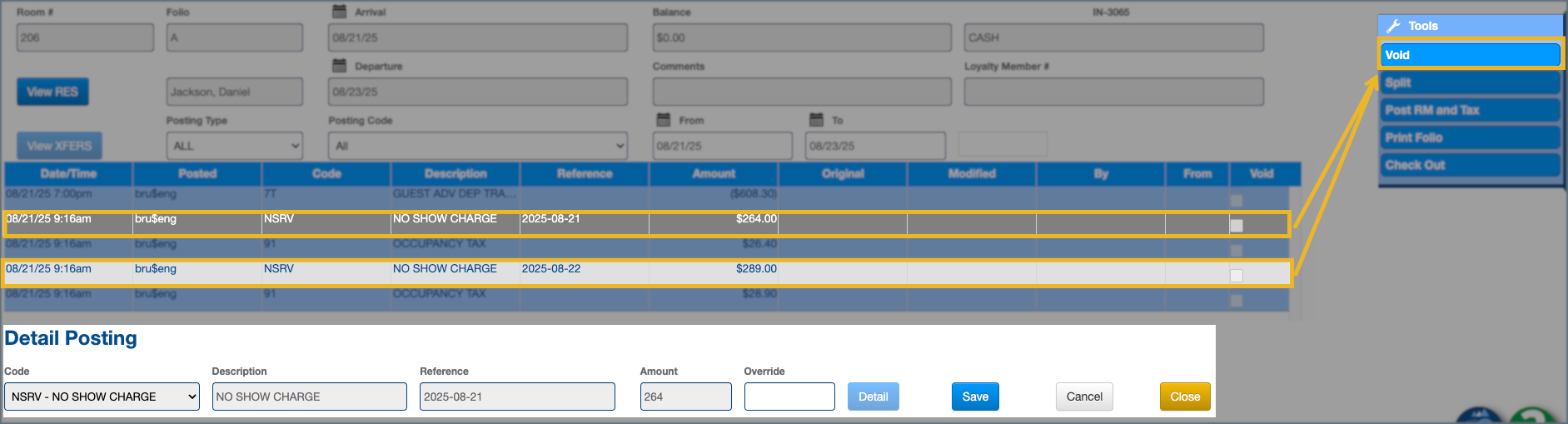Click the Tools wrench icon
Viewport: 1568px width, 424px height.
point(1393,26)
